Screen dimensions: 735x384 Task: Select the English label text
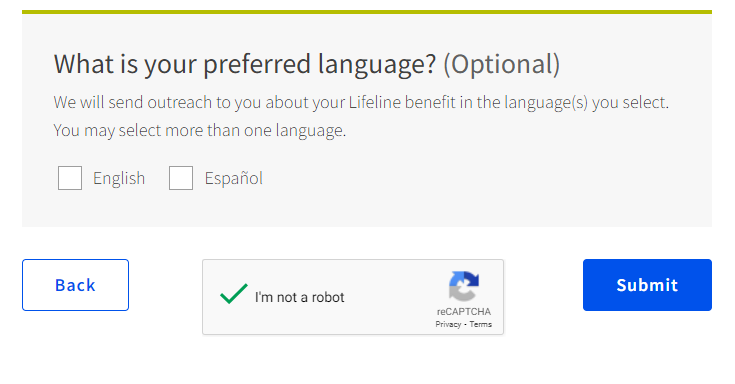(119, 179)
